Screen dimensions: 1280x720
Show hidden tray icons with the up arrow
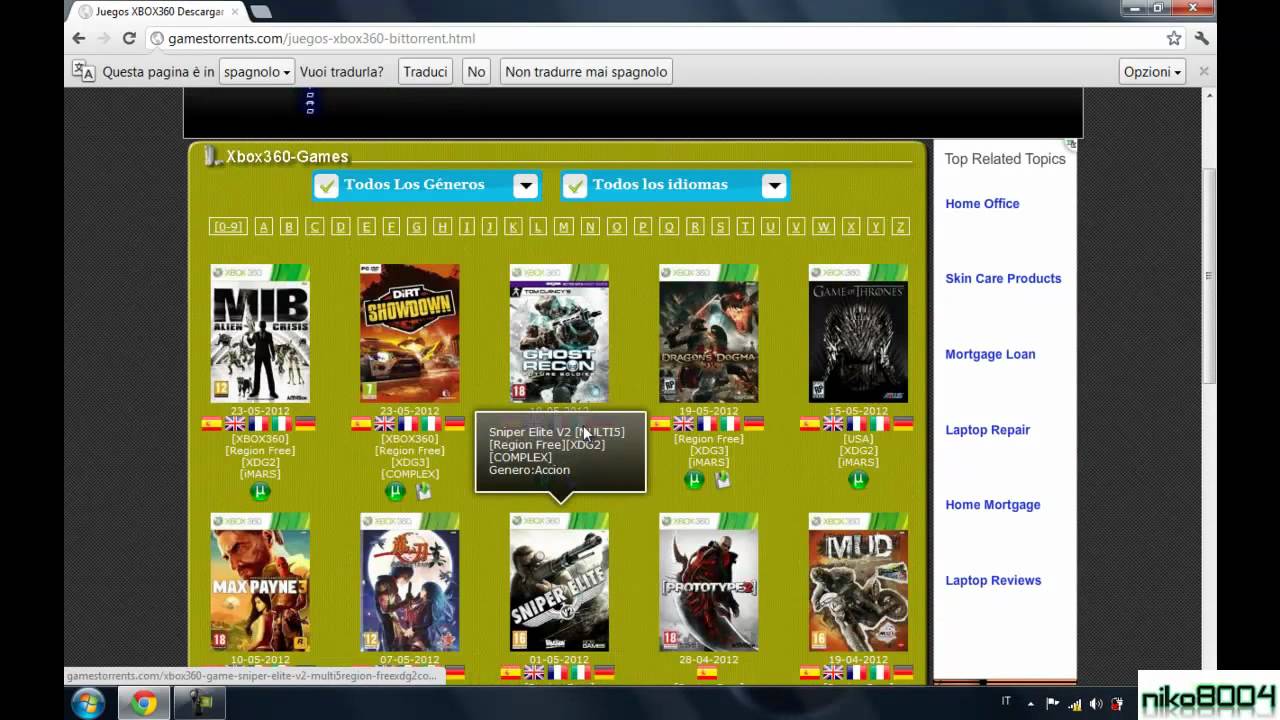(x=1032, y=704)
